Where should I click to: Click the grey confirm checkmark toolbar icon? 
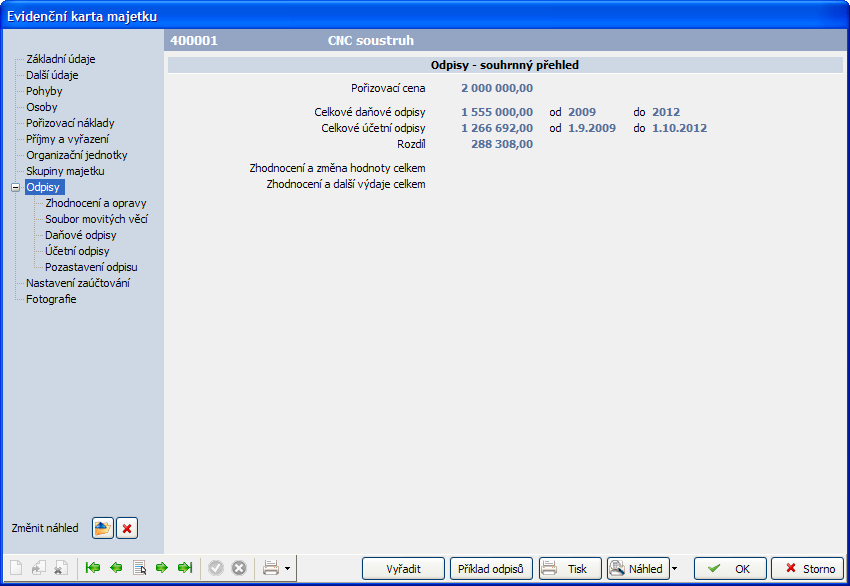coord(216,568)
